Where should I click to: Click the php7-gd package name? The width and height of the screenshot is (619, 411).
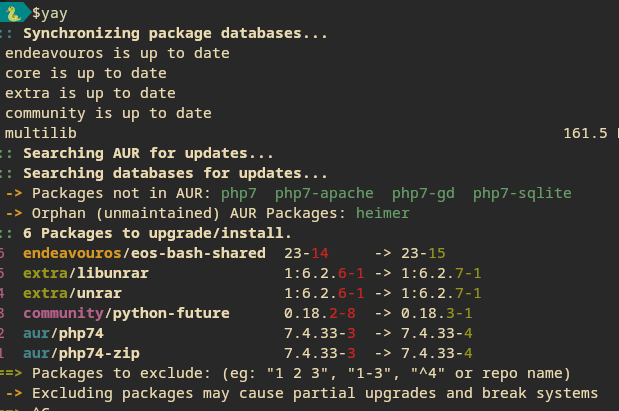[x=423, y=193]
